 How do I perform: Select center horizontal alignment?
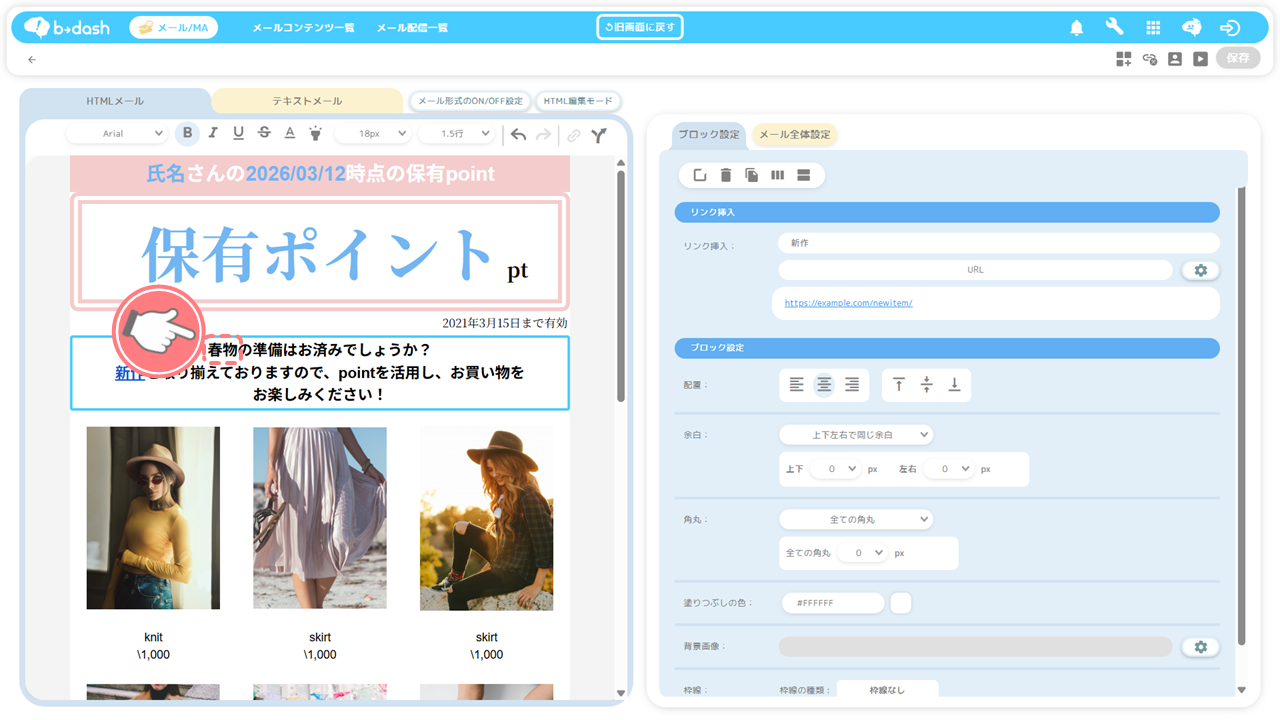824,385
